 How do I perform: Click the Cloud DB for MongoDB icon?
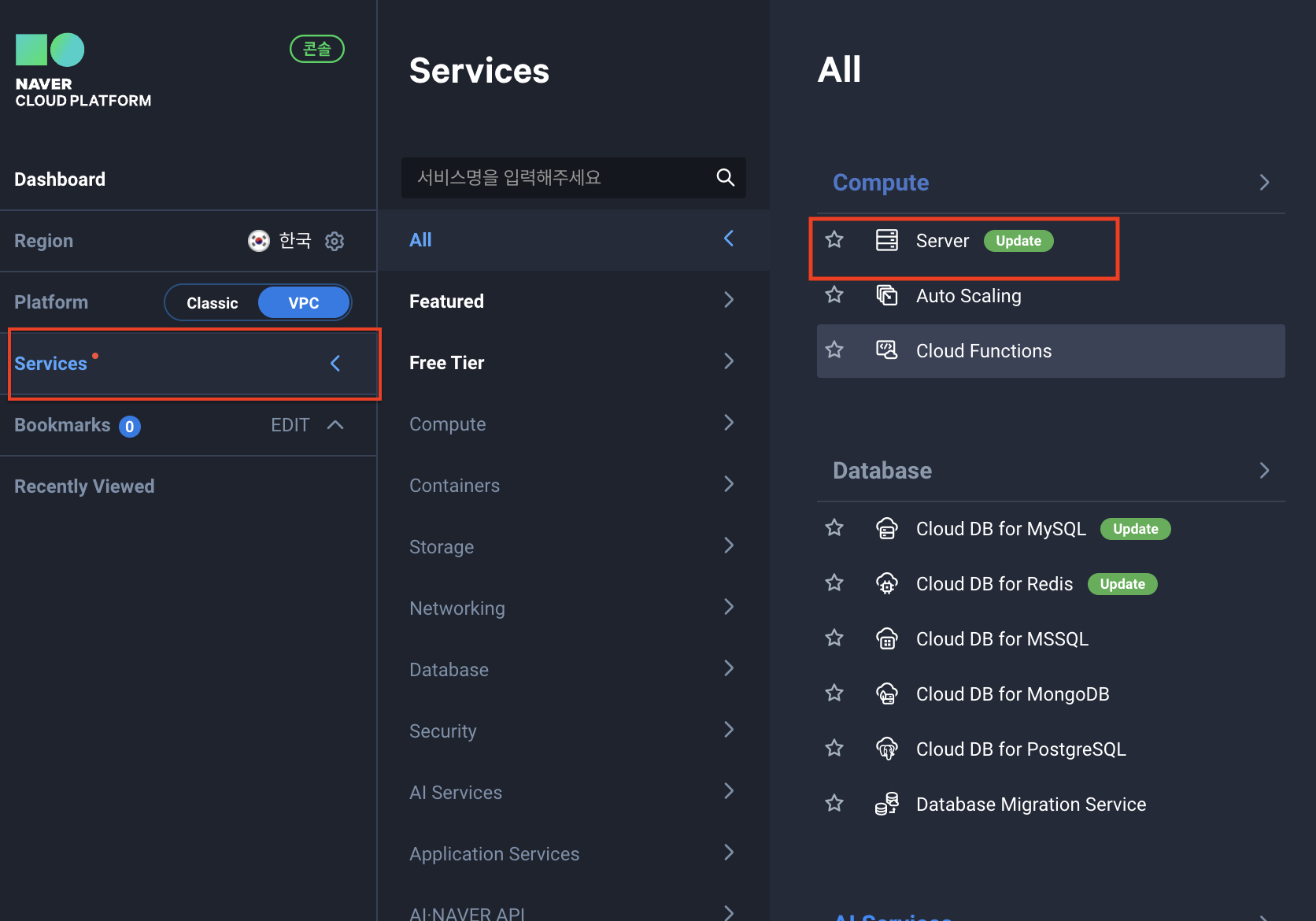(887, 694)
